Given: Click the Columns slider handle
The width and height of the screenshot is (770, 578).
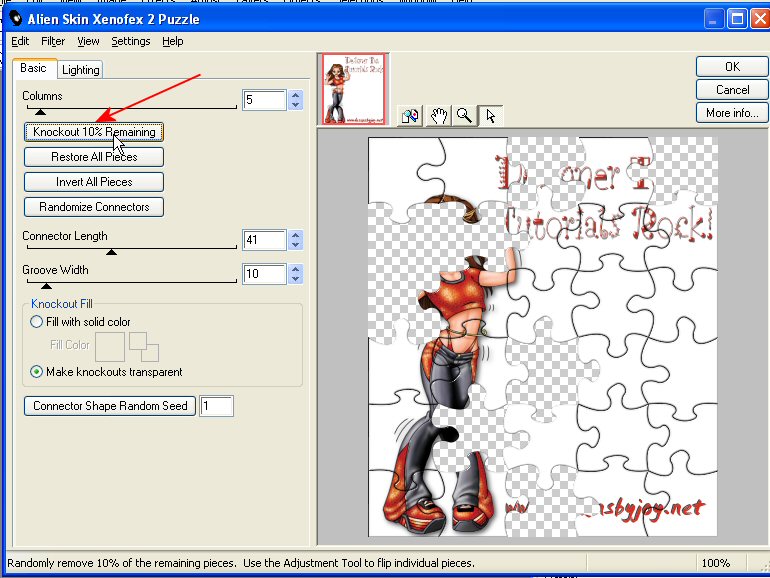Looking at the screenshot, I should (x=41, y=112).
